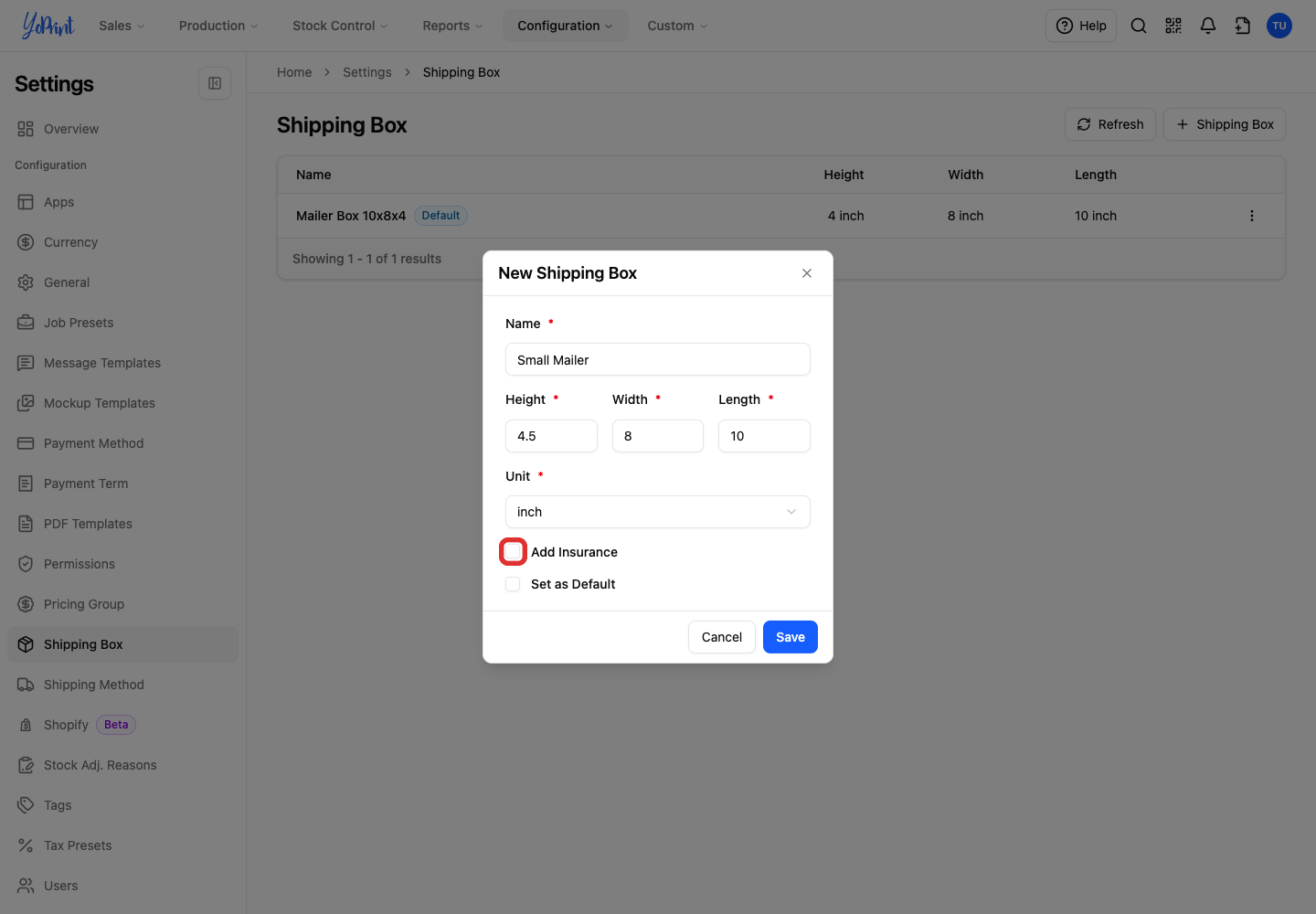The height and width of the screenshot is (914, 1316).
Task: Open Mockup Templates settings
Action: 122,403
